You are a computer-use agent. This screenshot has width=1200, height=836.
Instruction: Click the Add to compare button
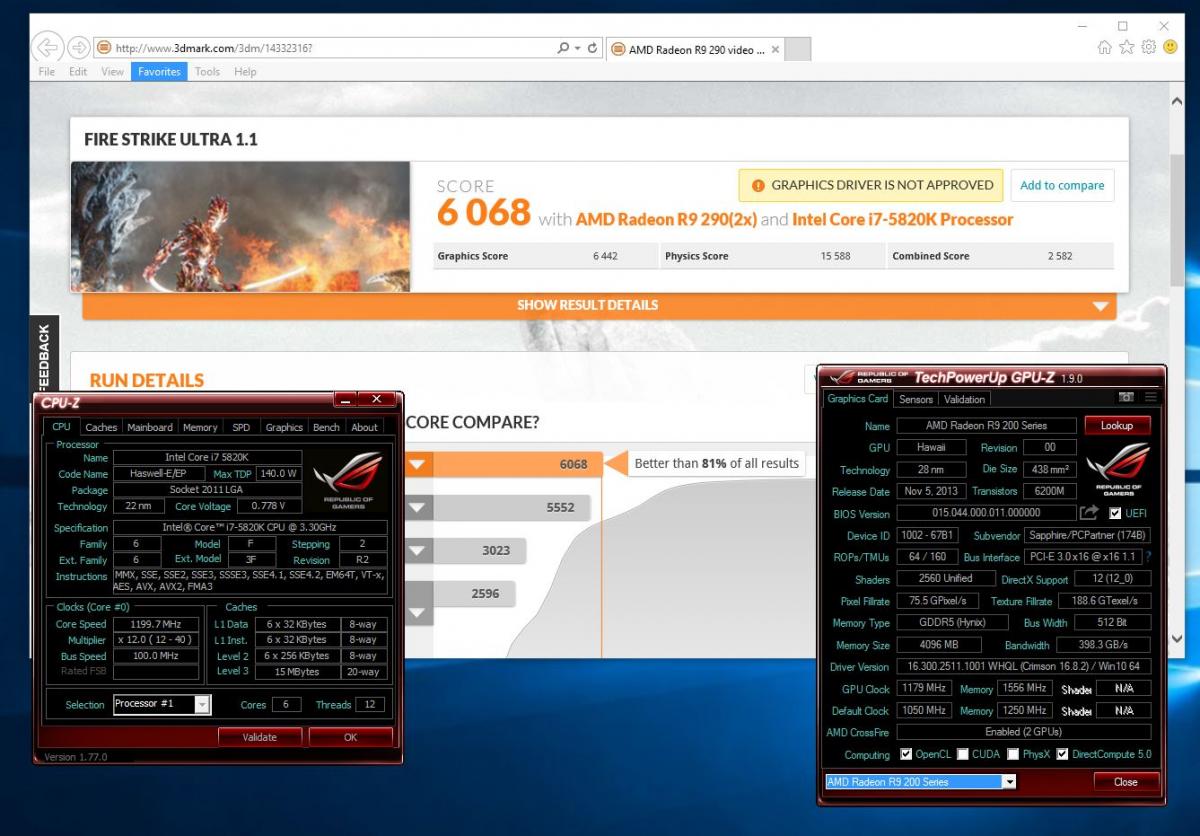coord(1062,185)
